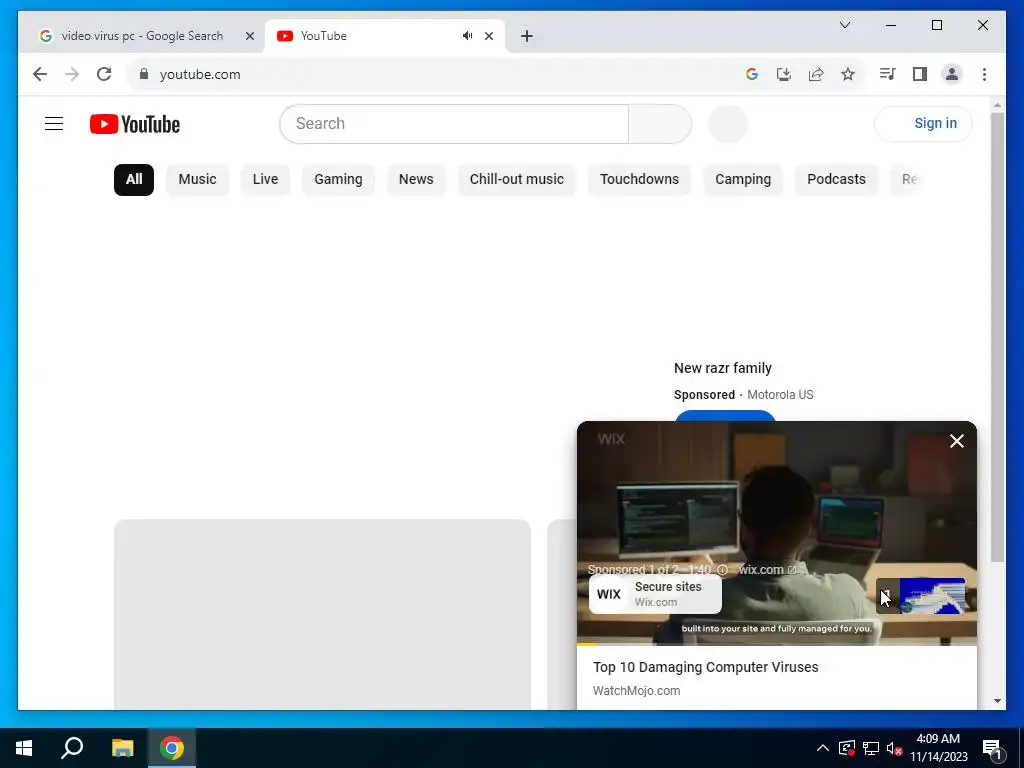Open a new browser tab
The width and height of the screenshot is (1024, 768).
[x=527, y=36]
